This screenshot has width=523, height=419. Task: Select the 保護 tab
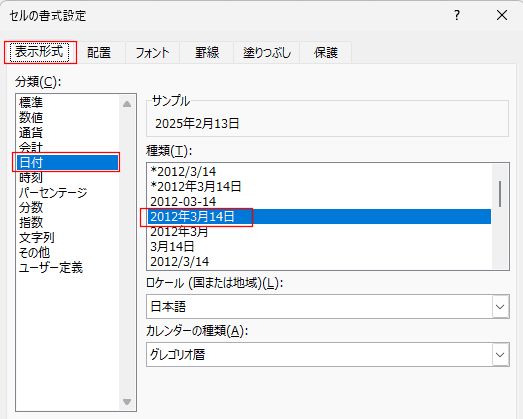(326, 52)
